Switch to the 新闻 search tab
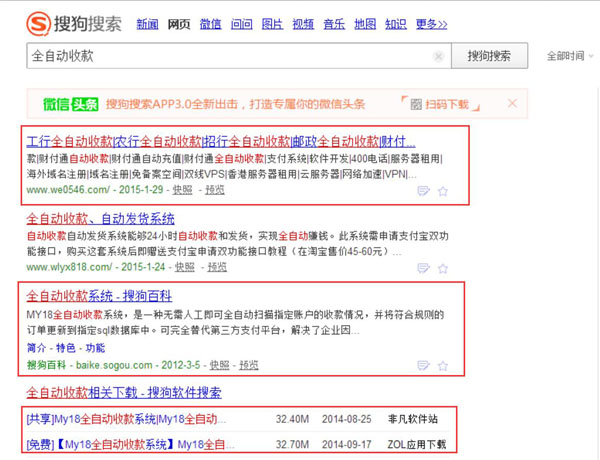 coord(147,24)
